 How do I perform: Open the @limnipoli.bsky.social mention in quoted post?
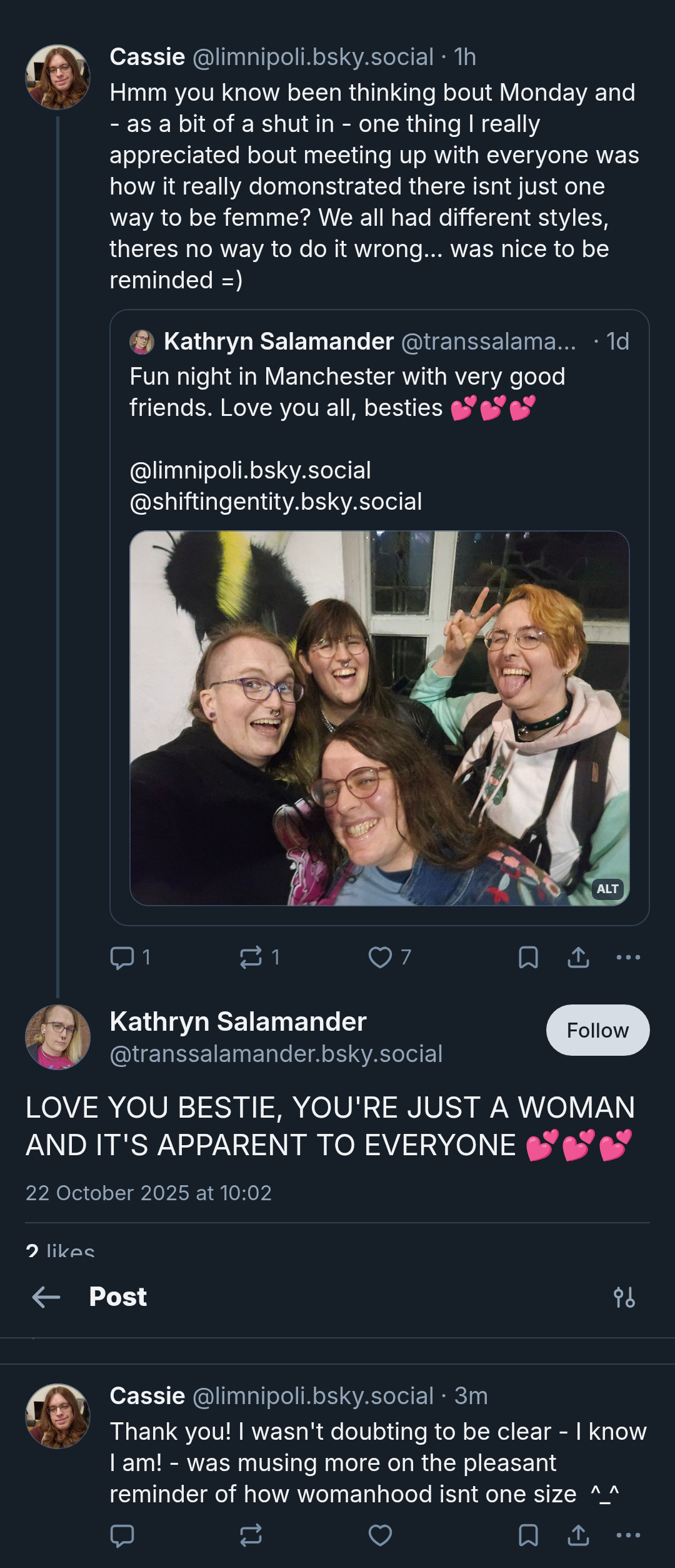(x=250, y=470)
